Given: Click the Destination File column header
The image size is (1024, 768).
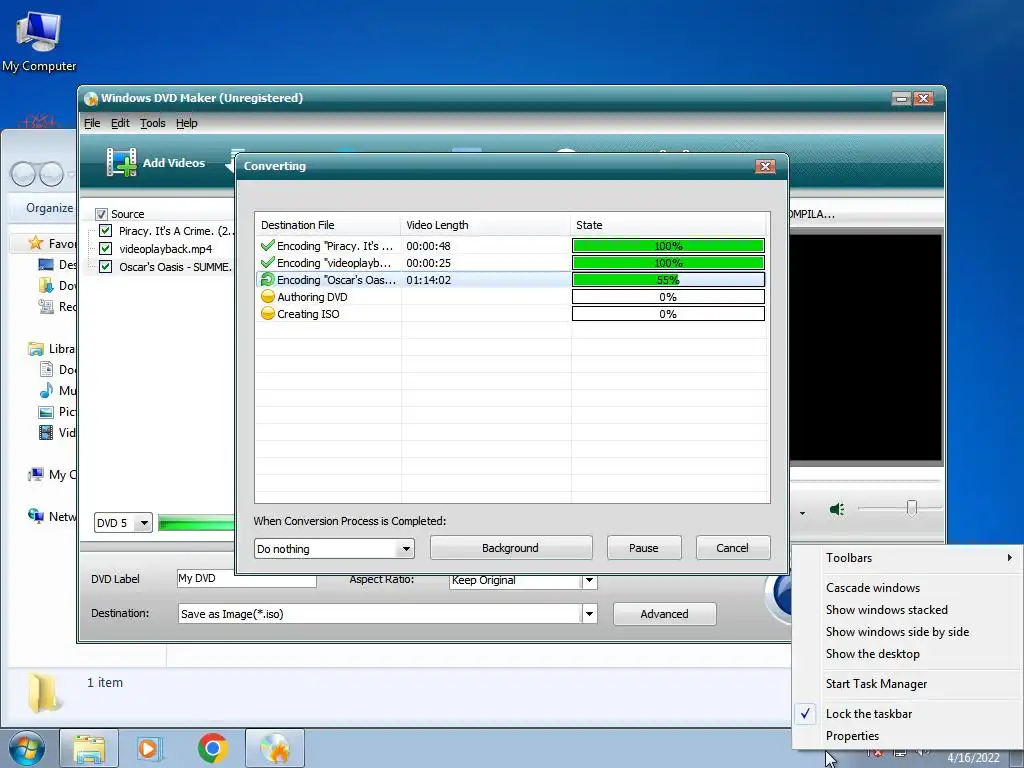Looking at the screenshot, I should 327,225.
